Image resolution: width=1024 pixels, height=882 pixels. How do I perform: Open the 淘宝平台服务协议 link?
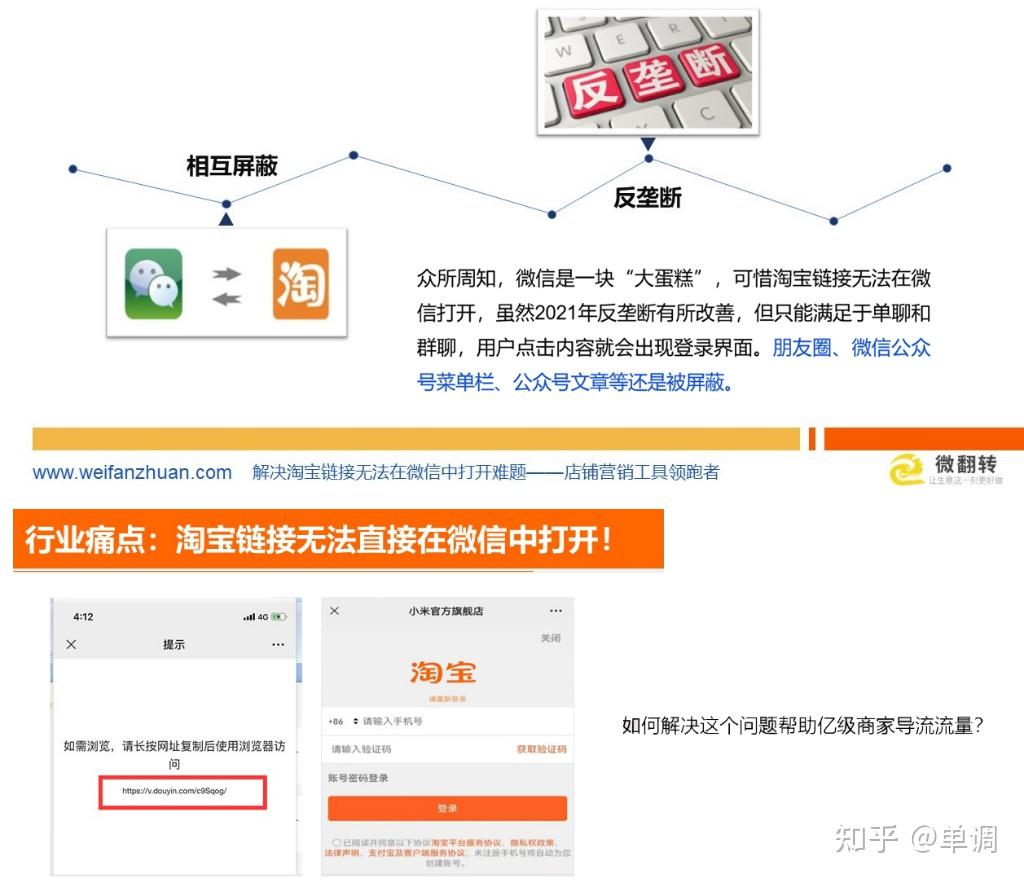tap(466, 842)
